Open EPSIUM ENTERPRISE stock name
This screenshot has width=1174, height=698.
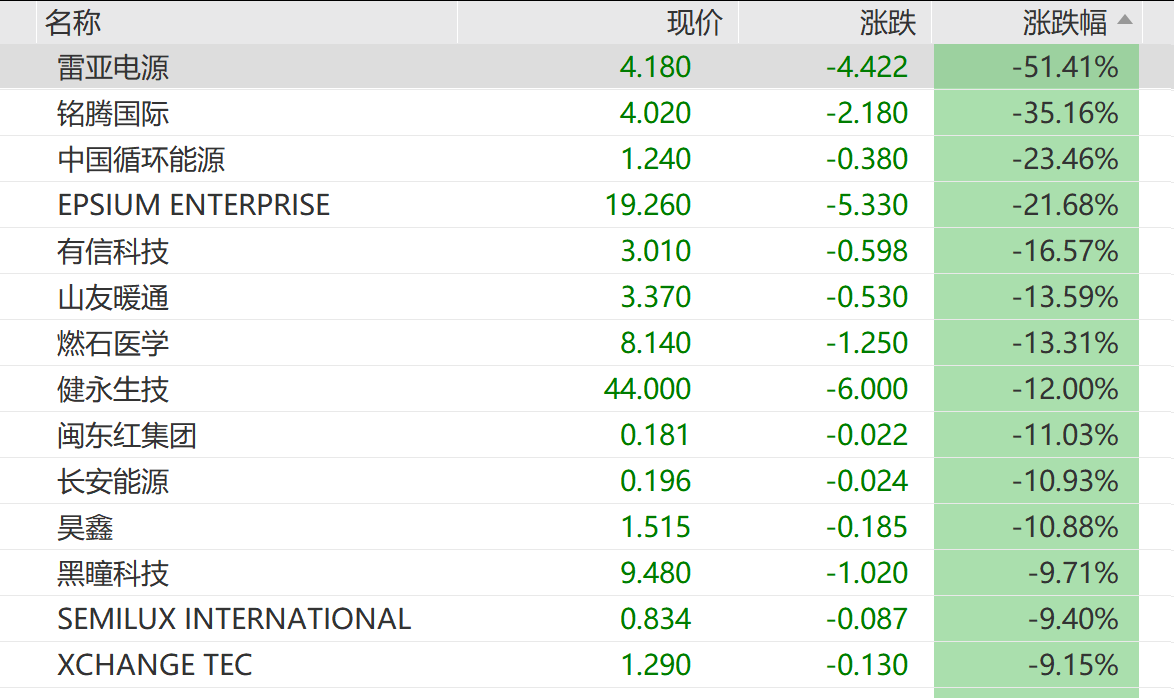[194, 205]
